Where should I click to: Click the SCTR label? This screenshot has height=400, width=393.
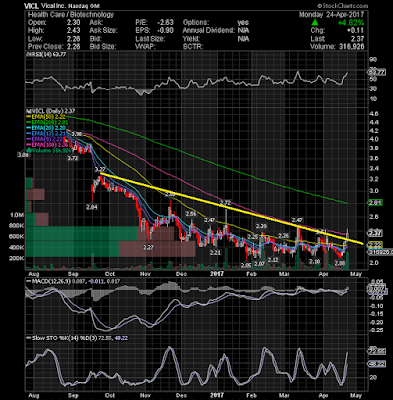click(192, 46)
